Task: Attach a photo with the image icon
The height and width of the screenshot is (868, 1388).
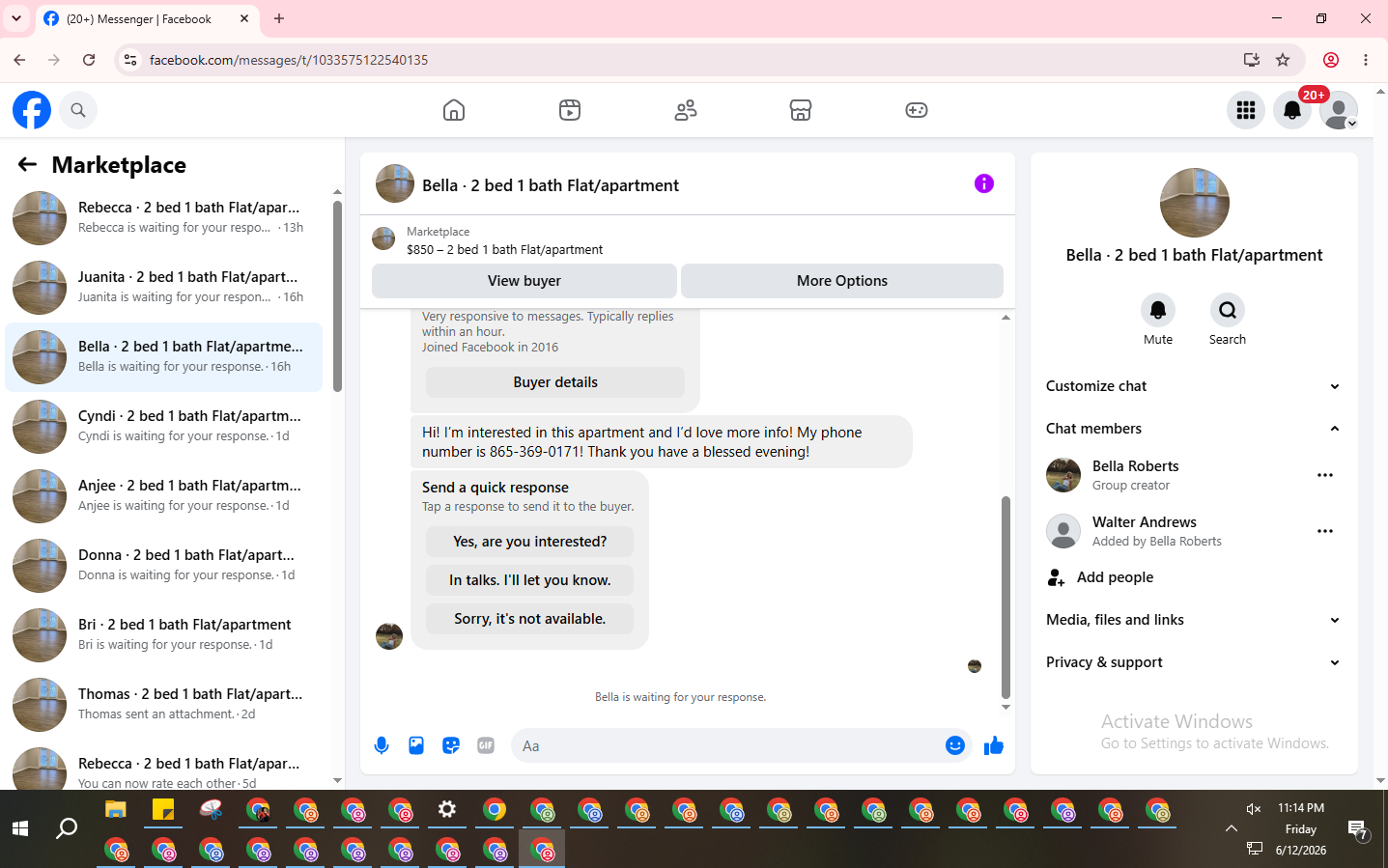Action: tap(416, 745)
